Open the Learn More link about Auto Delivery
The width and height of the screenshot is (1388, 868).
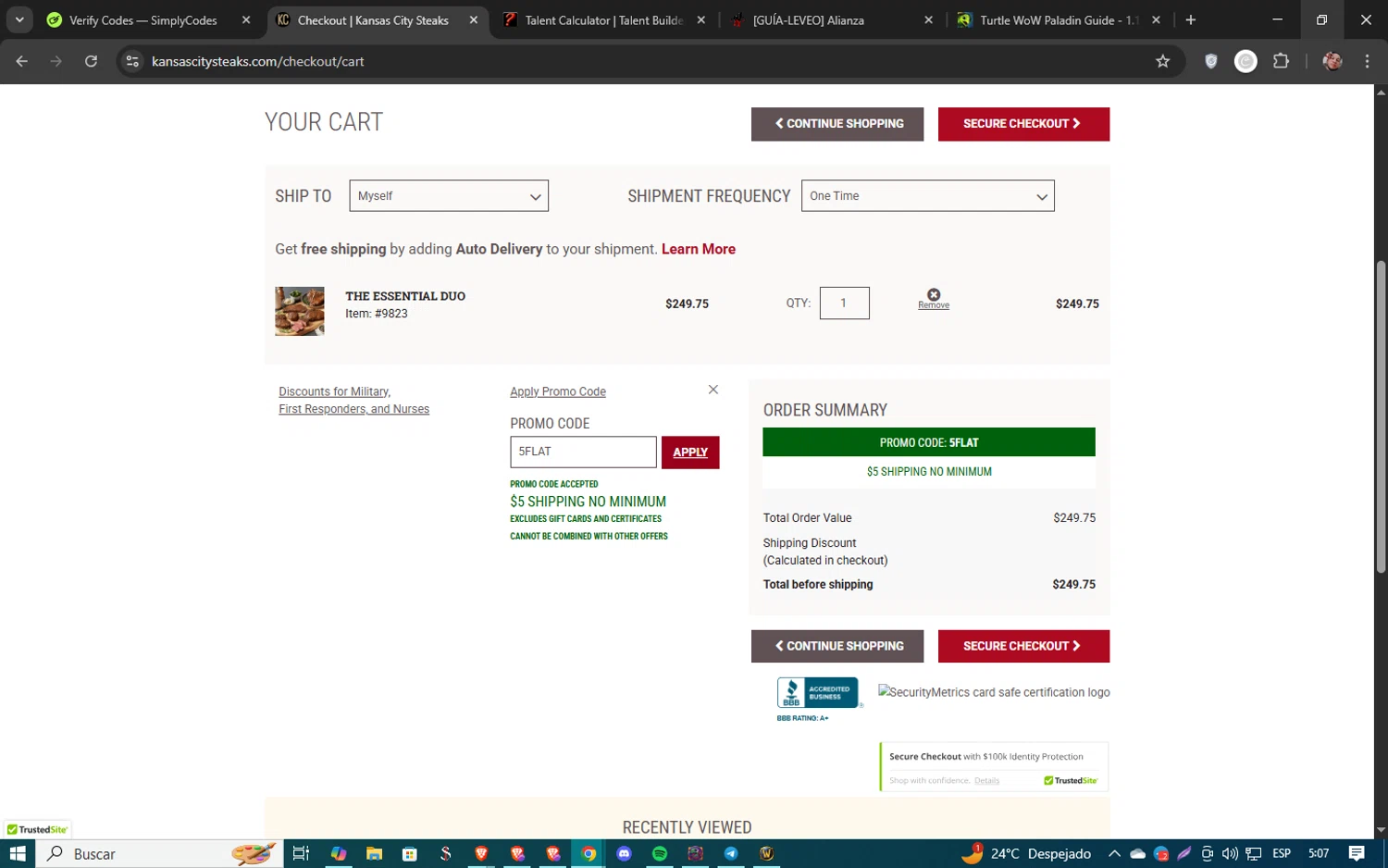coord(699,249)
